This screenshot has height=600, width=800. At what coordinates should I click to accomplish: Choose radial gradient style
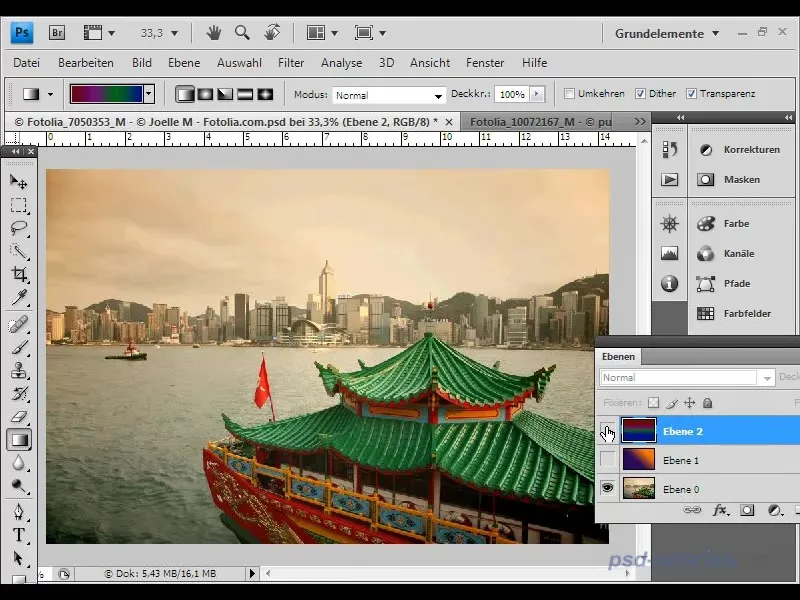(x=205, y=94)
